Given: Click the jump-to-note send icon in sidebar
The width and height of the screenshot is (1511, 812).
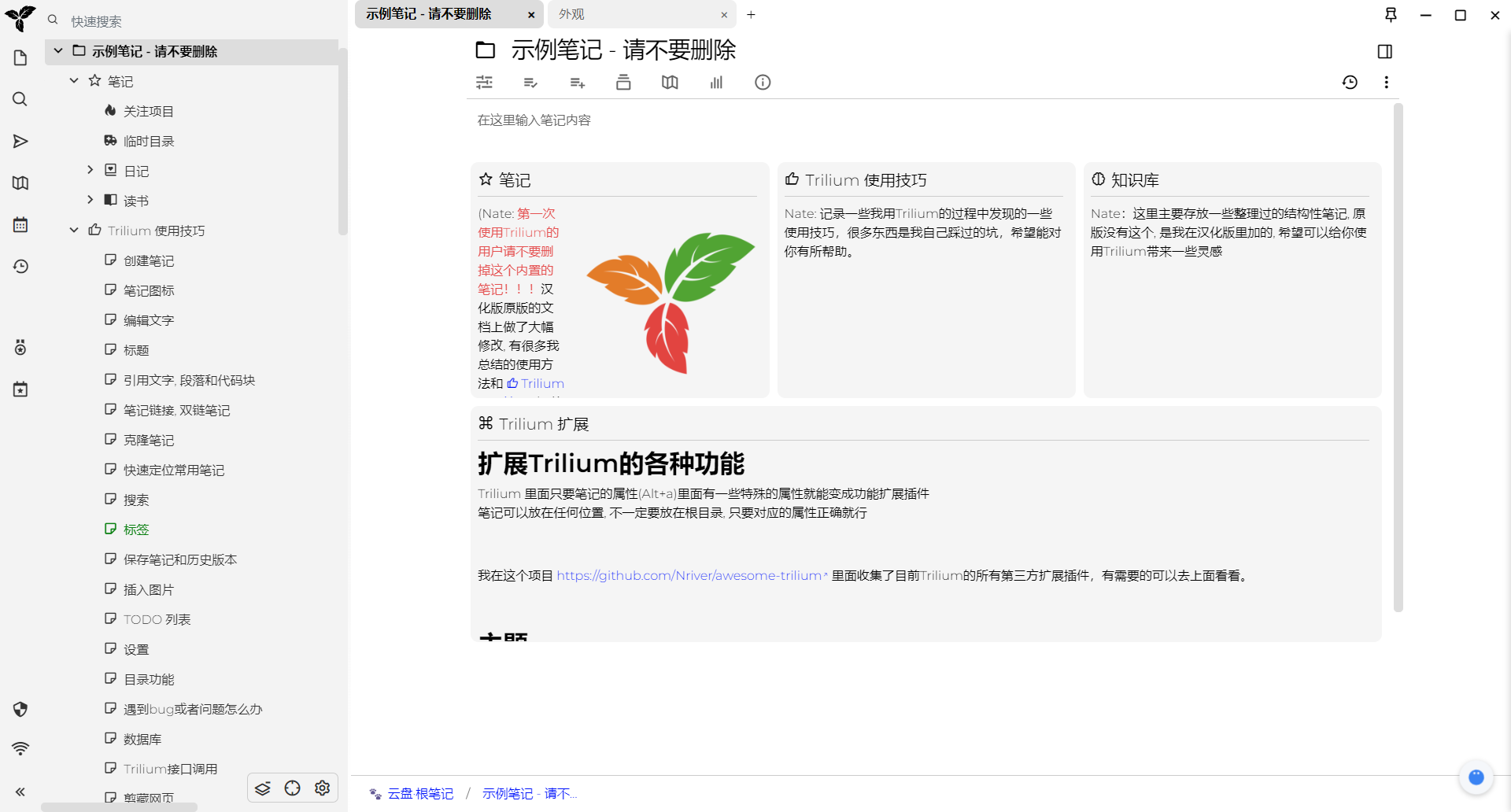Looking at the screenshot, I should (20, 142).
